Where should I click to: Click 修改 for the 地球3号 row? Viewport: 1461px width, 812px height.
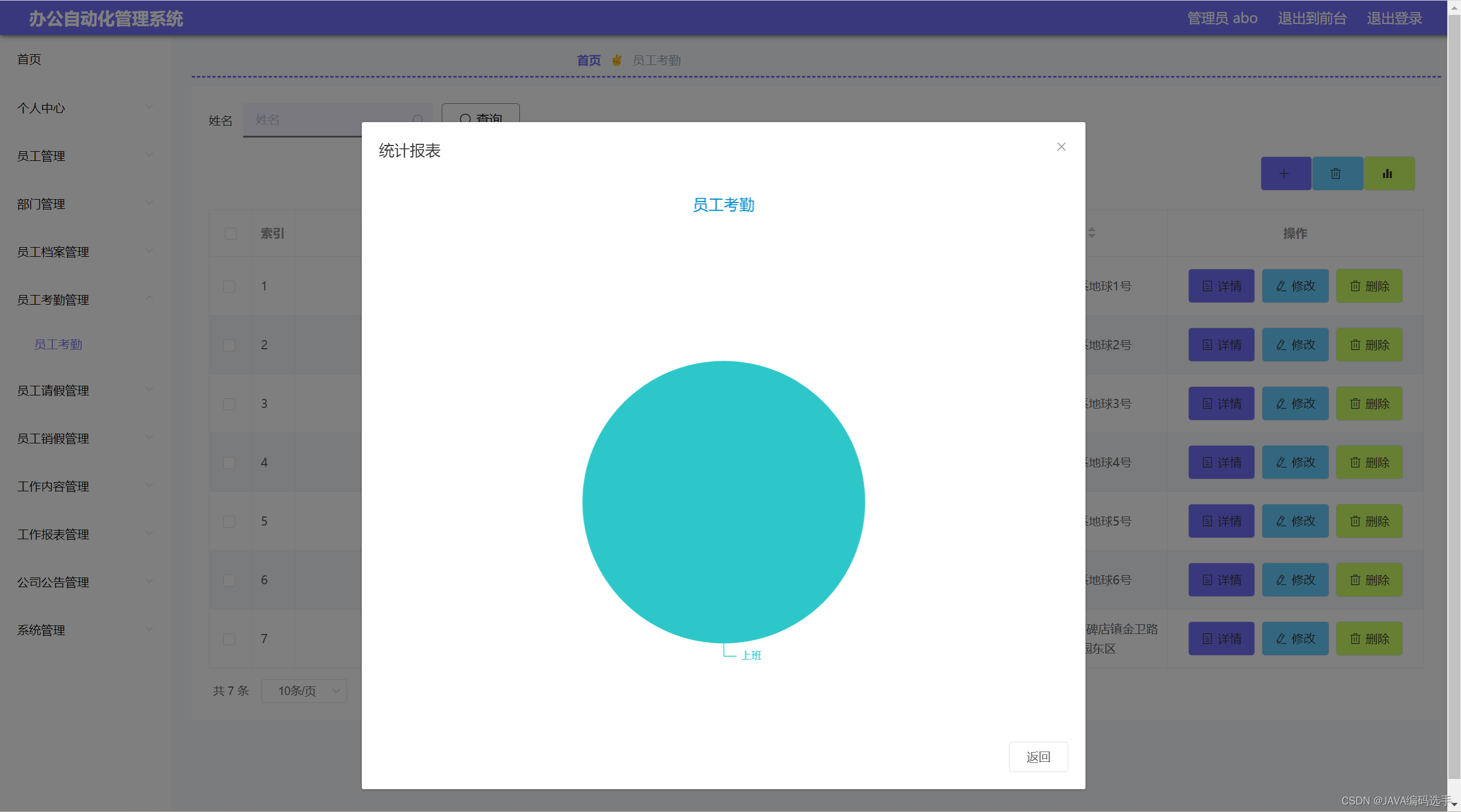1295,403
